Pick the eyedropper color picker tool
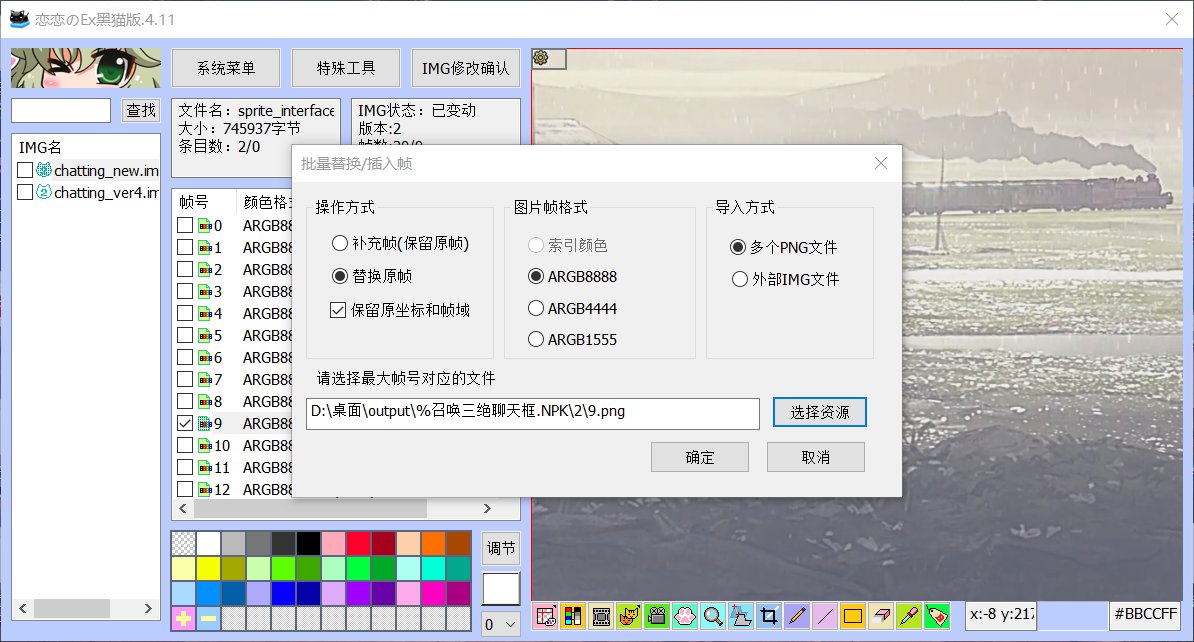 (x=908, y=616)
